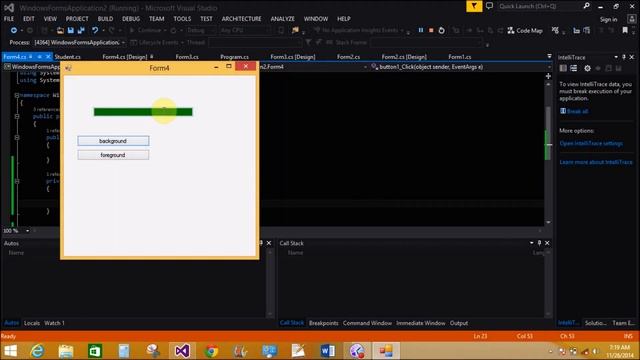Image resolution: width=640 pixels, height=360 pixels.
Task: Click the bookmark icon in the toolbar
Action: coord(625,31)
